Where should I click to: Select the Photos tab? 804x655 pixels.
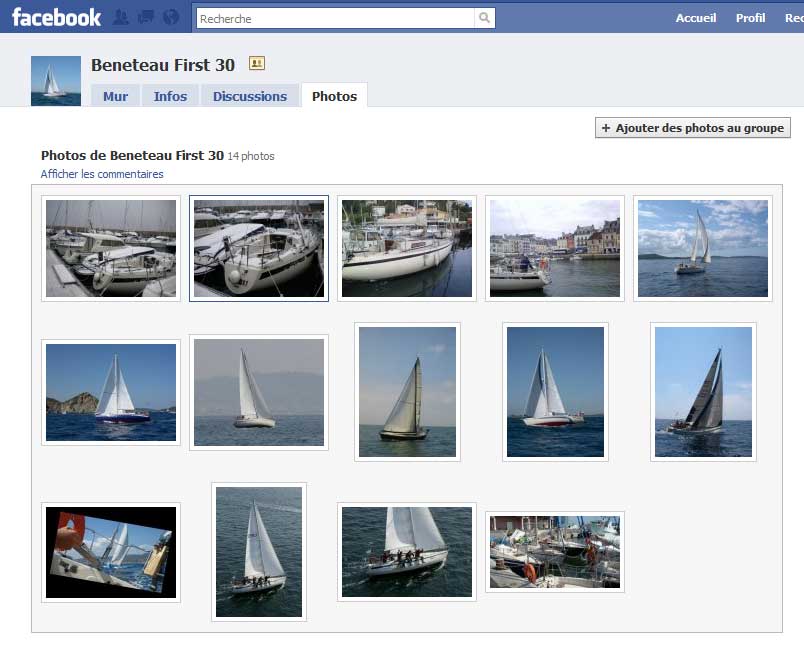pos(334,96)
